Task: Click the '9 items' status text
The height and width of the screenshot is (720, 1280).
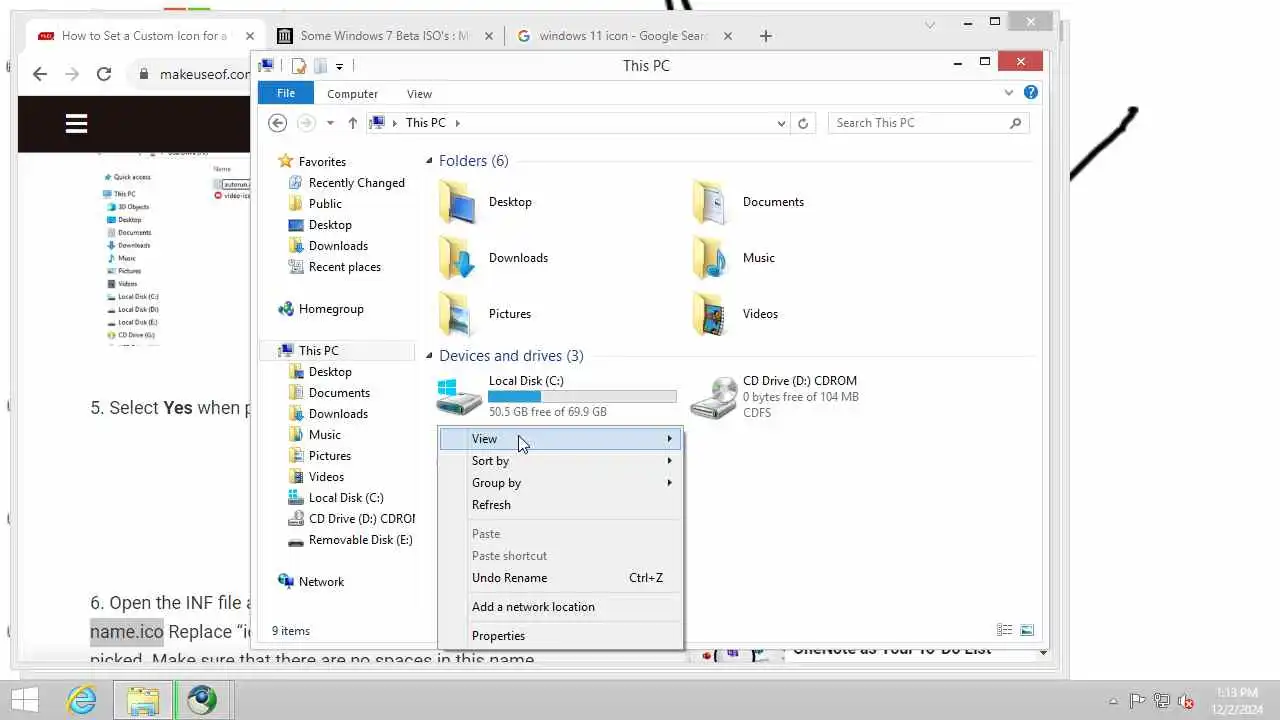Action: tap(291, 631)
